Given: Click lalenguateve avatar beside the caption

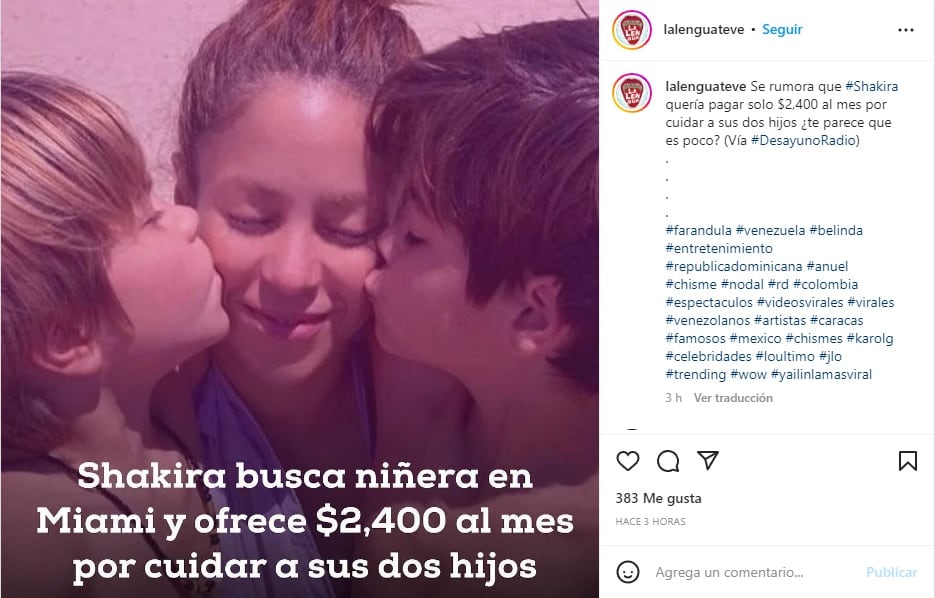Looking at the screenshot, I should (x=632, y=93).
